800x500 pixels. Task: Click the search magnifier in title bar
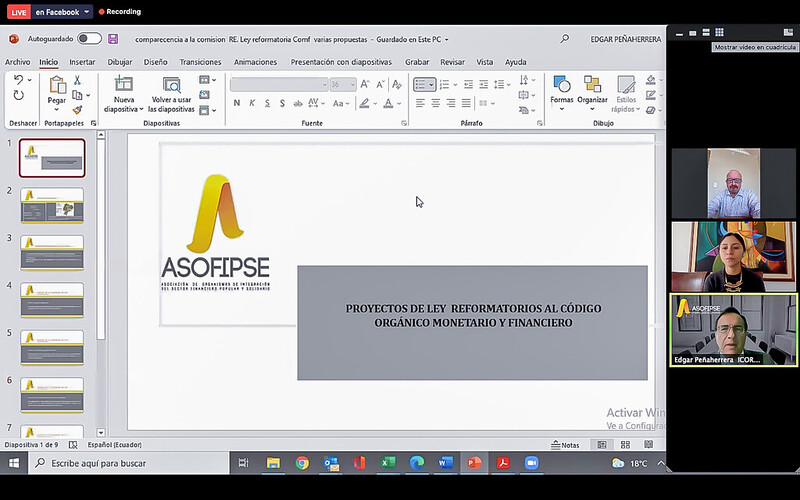click(x=564, y=39)
